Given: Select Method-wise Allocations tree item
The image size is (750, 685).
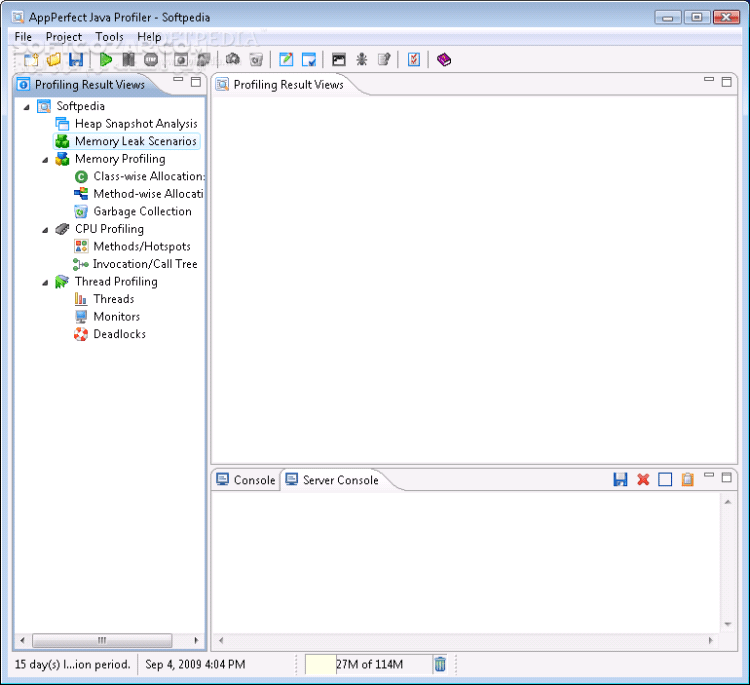Looking at the screenshot, I should point(139,194).
